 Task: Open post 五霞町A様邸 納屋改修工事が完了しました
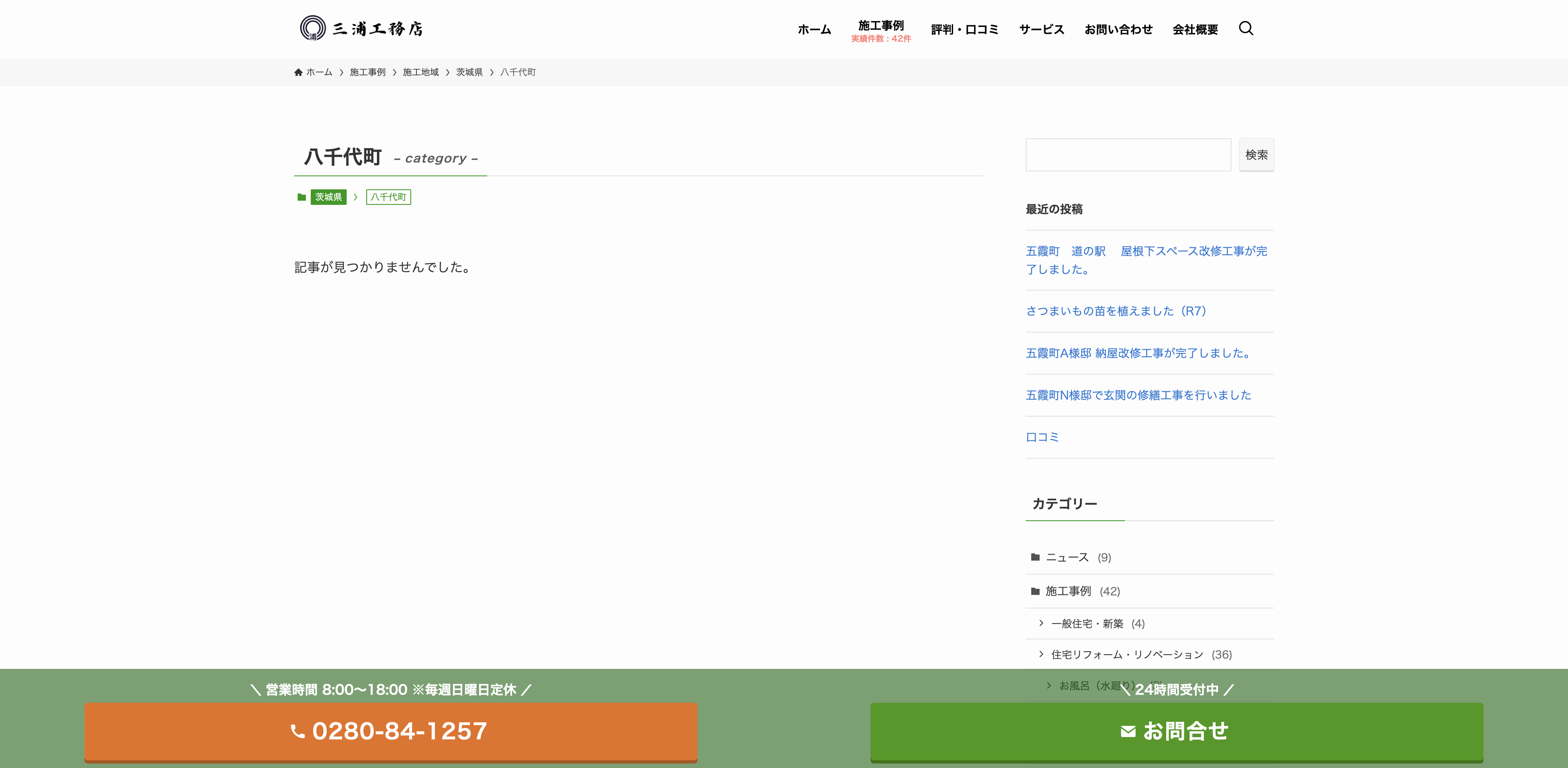(1138, 353)
